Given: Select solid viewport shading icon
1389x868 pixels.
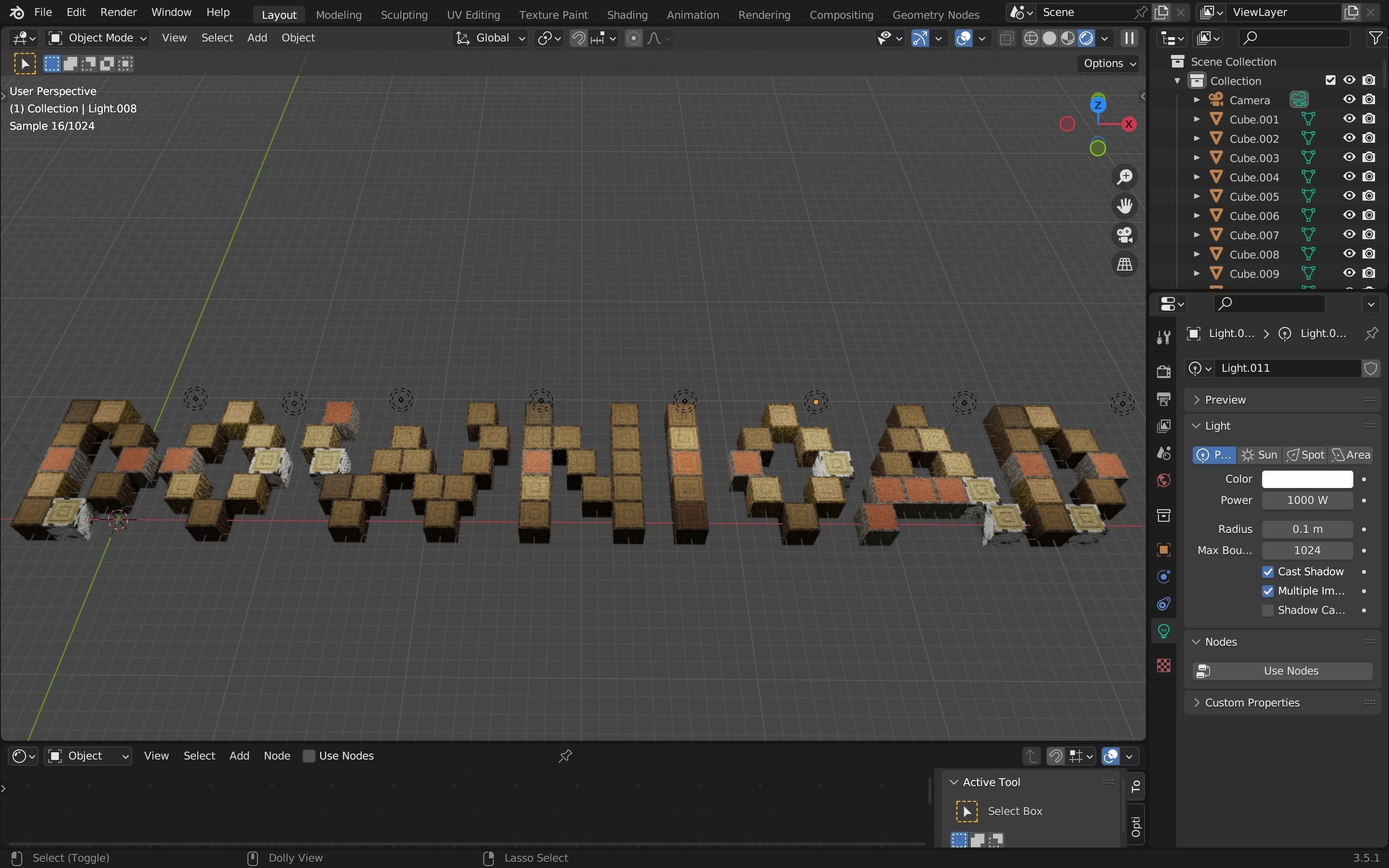Looking at the screenshot, I should point(1049,39).
